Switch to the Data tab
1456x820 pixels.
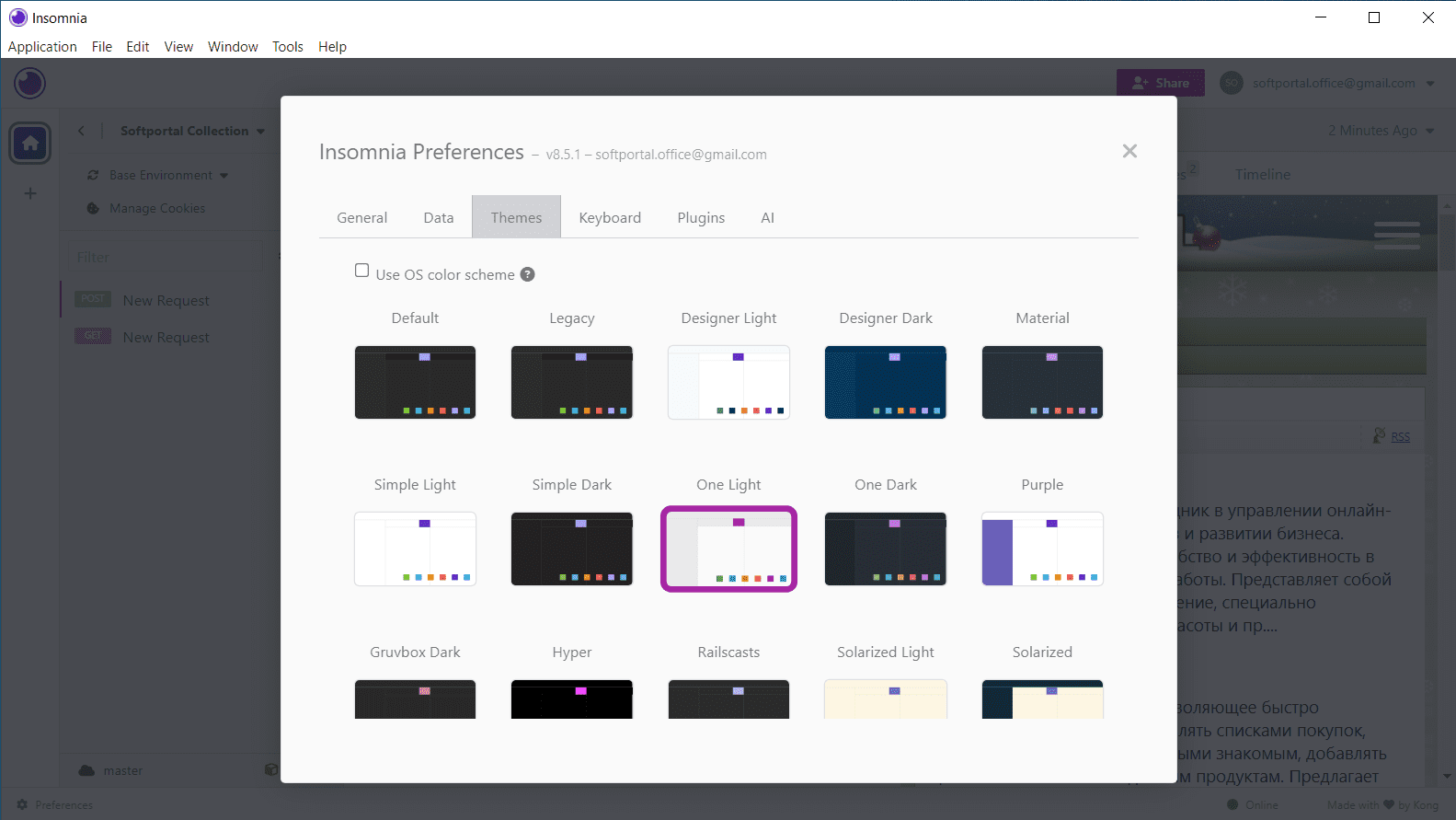coord(439,218)
